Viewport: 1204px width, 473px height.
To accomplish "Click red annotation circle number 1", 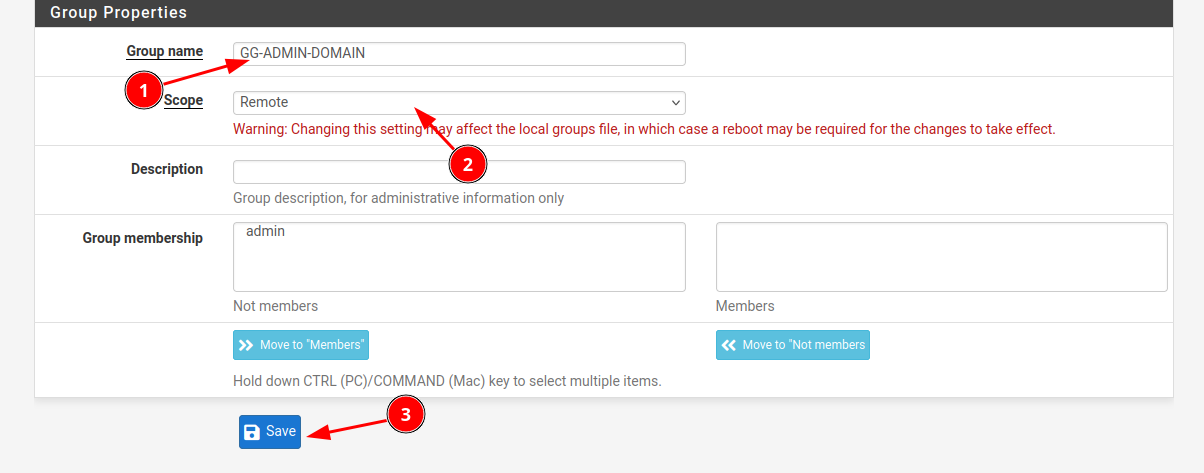I will tap(143, 92).
